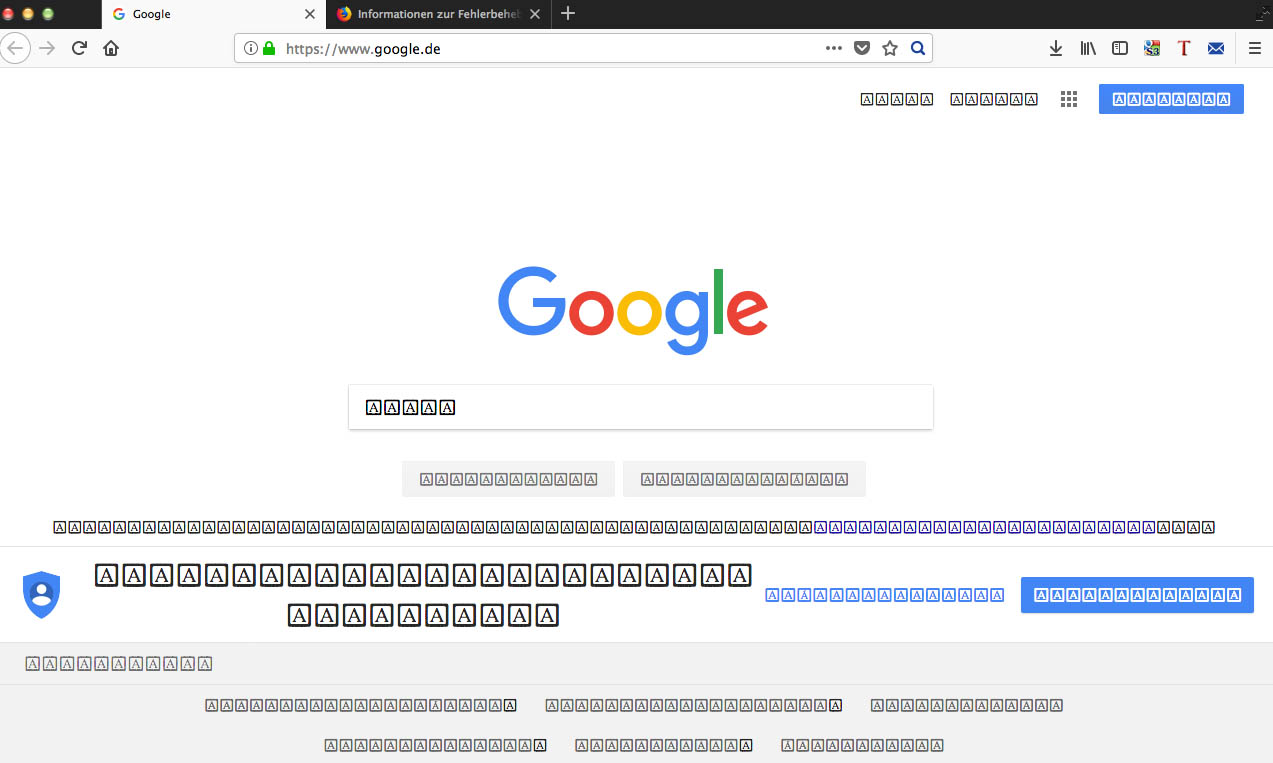Save page to Pocket
This screenshot has width=1273, height=763.
click(862, 48)
